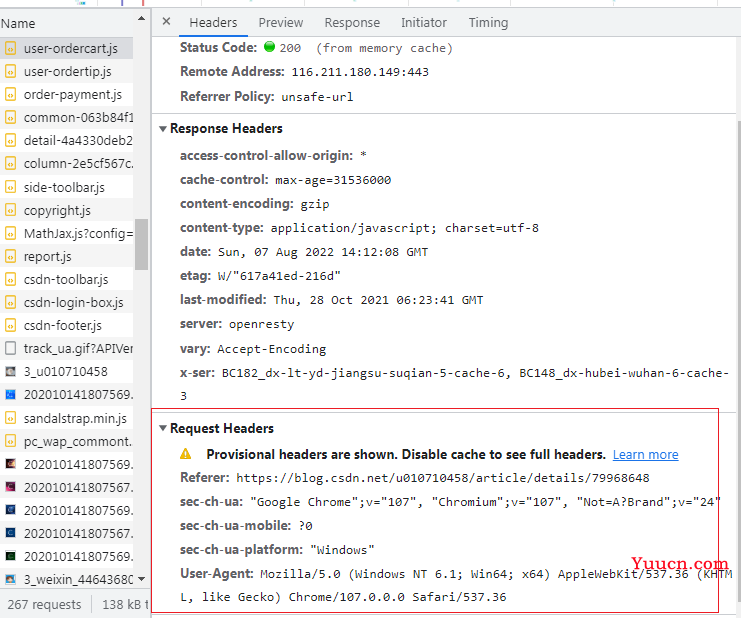This screenshot has height=618, width=741.
Task: Click the script icon beside user-ordercart.js
Action: click(10, 48)
